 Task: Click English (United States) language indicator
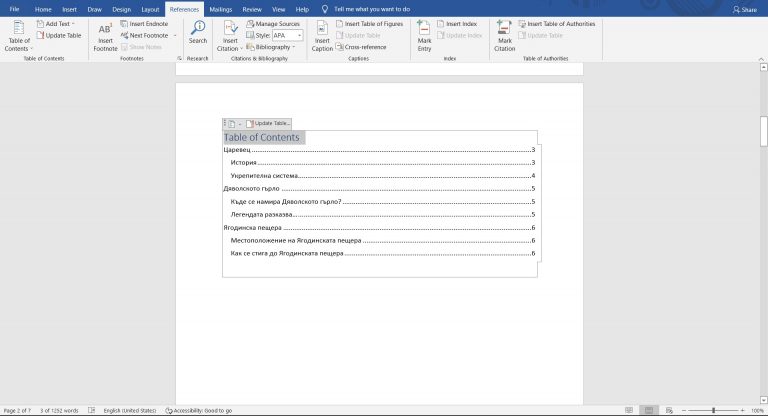pos(130,411)
